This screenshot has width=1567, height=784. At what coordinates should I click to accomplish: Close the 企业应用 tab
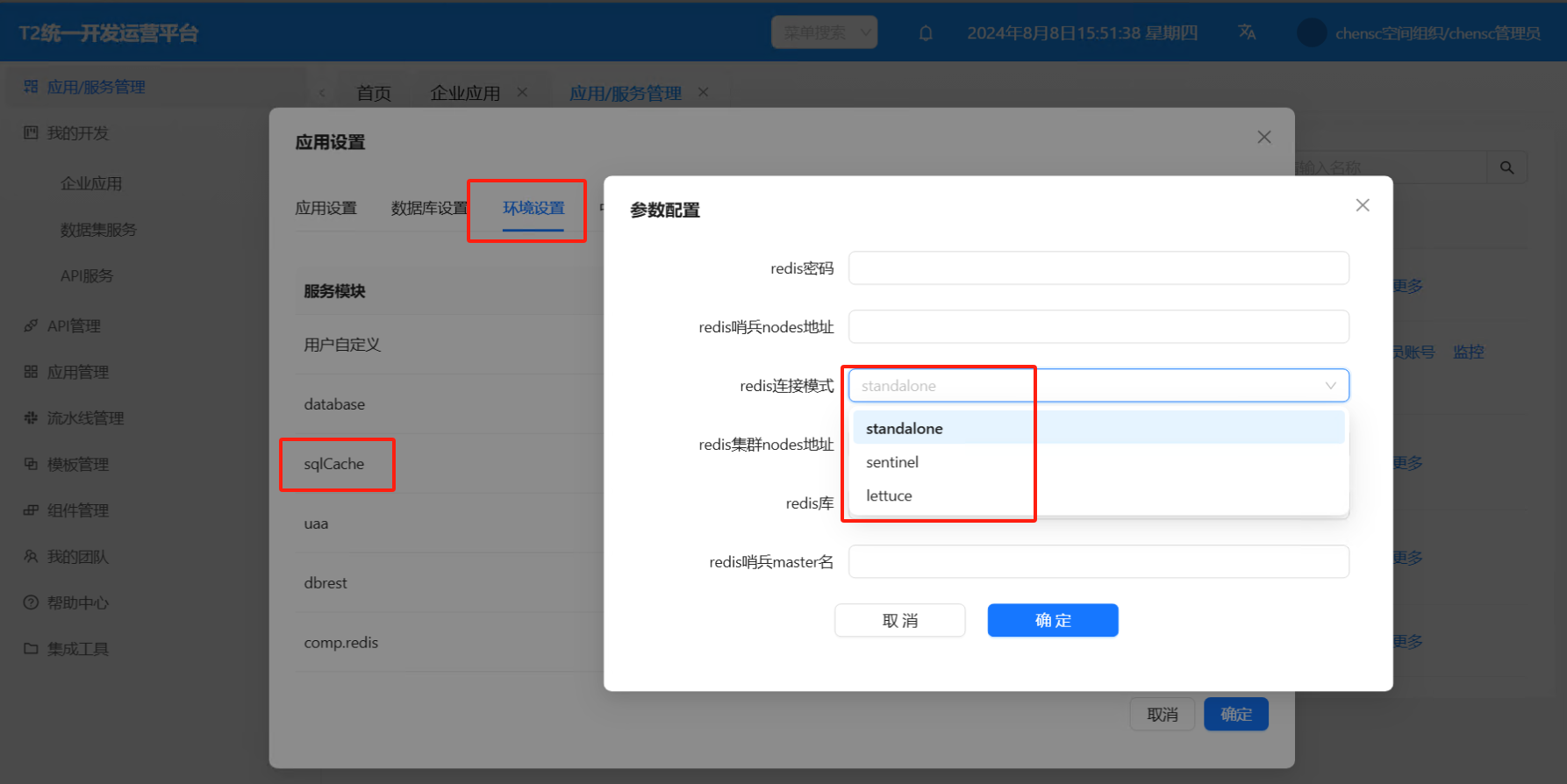(x=522, y=92)
